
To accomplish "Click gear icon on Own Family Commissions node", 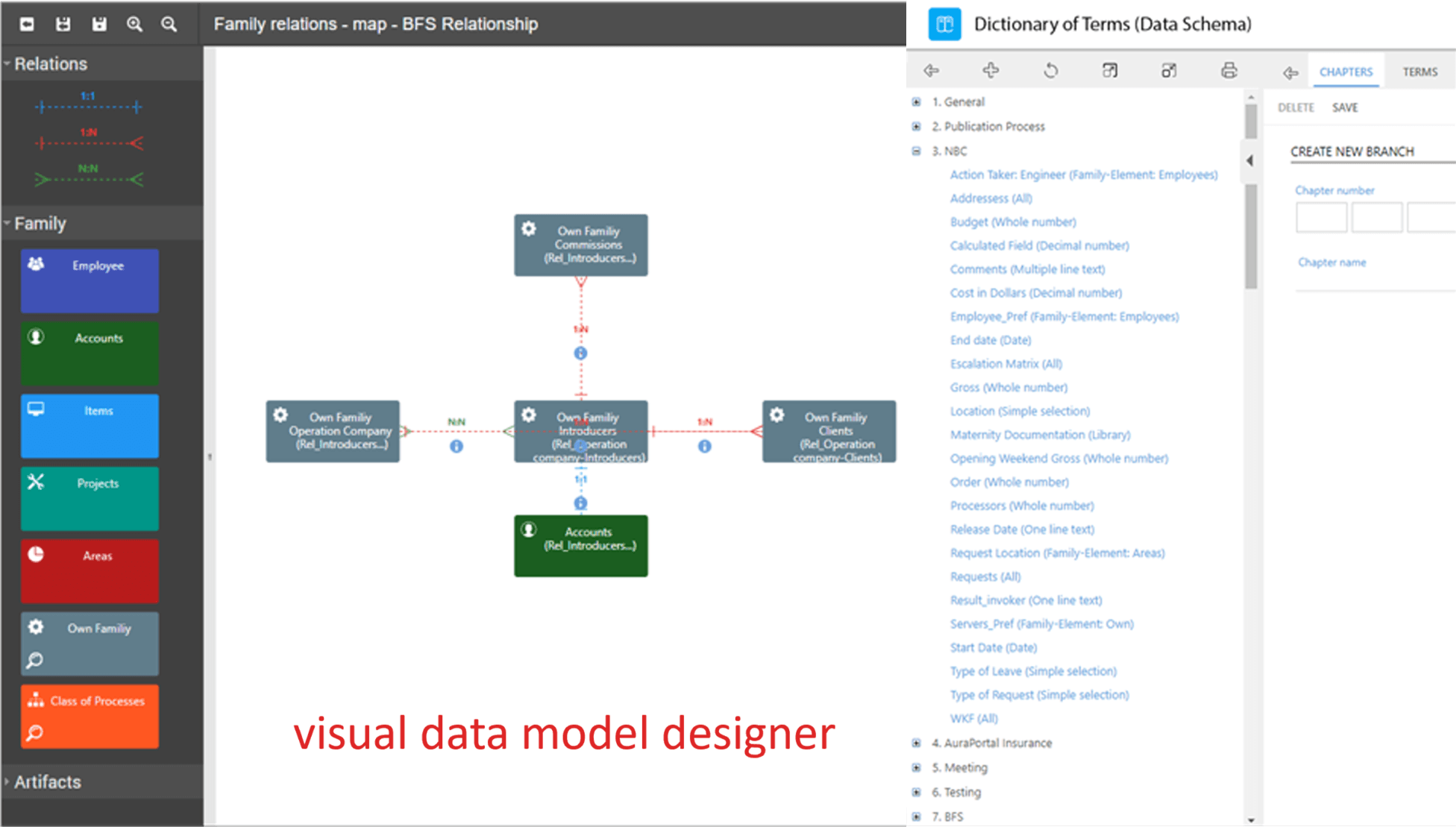I will click(x=529, y=230).
